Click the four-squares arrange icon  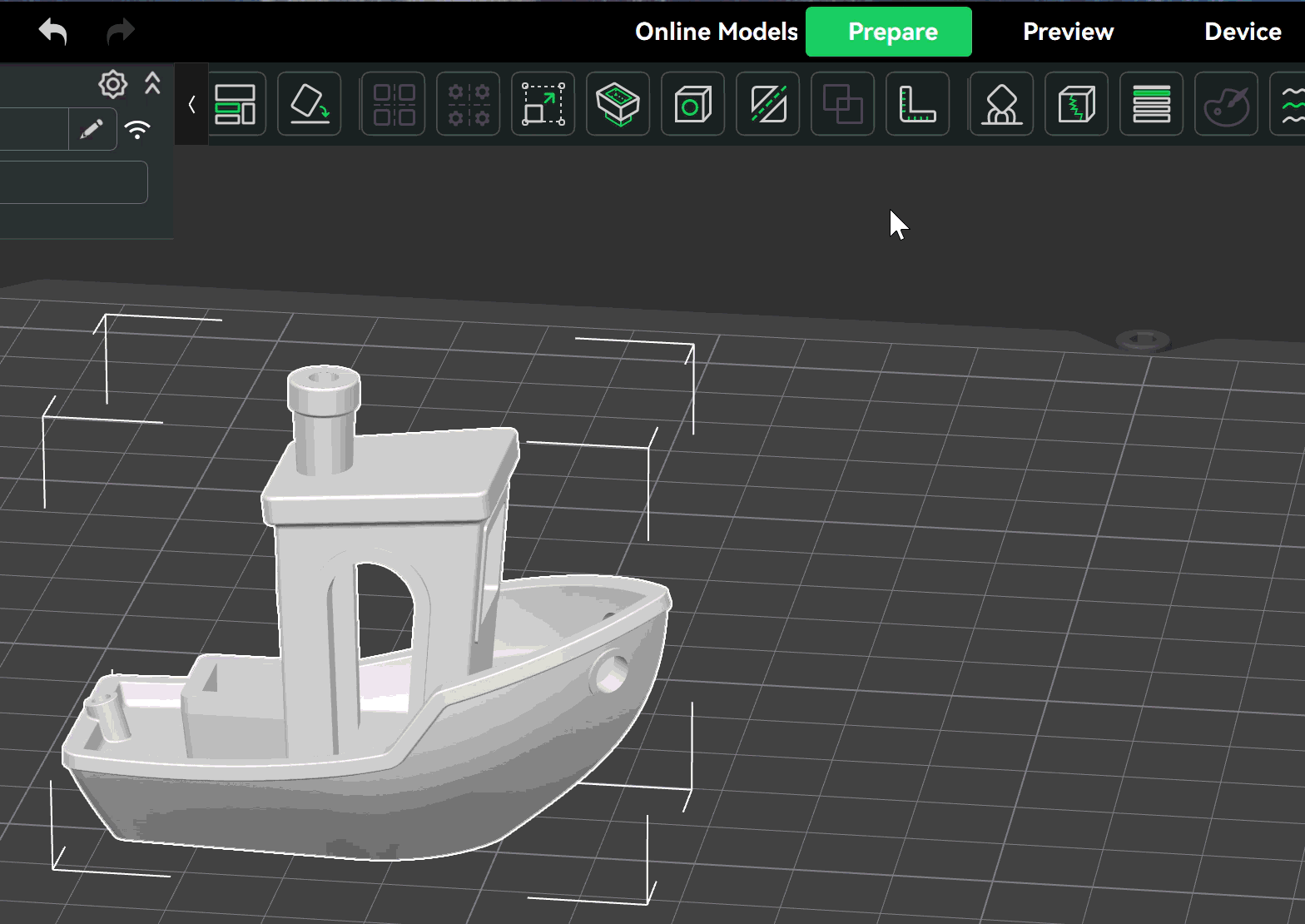tap(394, 104)
